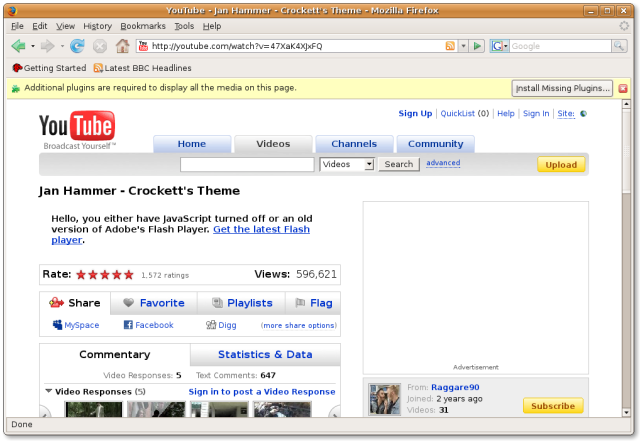This screenshot has height=441, width=640.
Task: Click the Sign In link
Action: tap(536, 114)
